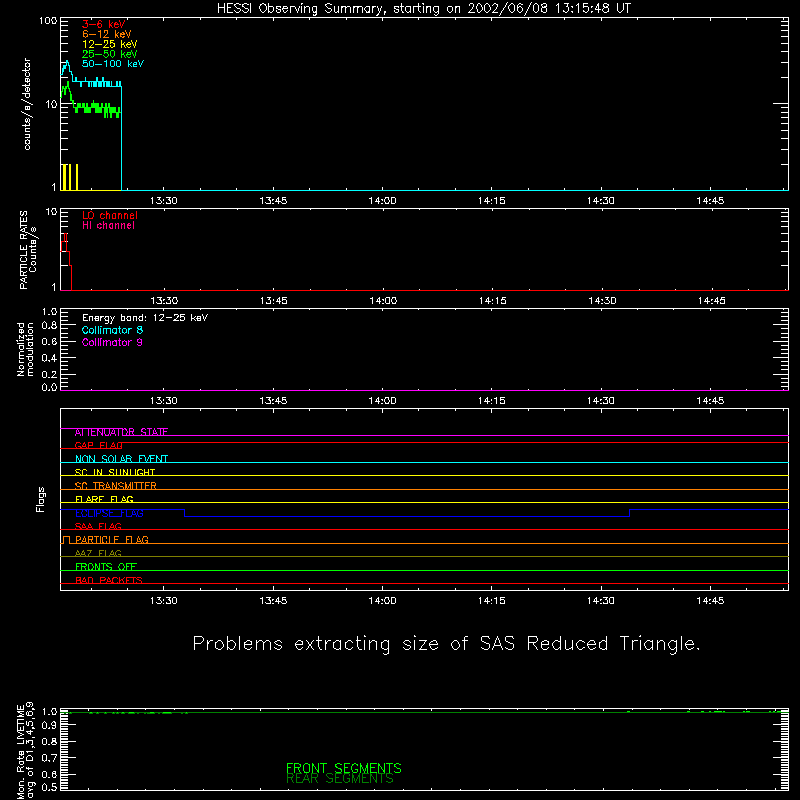Screen dimensions: 800x800
Task: Click the PARTICLE FLAG pulse at plot start
Action: [x=66, y=540]
